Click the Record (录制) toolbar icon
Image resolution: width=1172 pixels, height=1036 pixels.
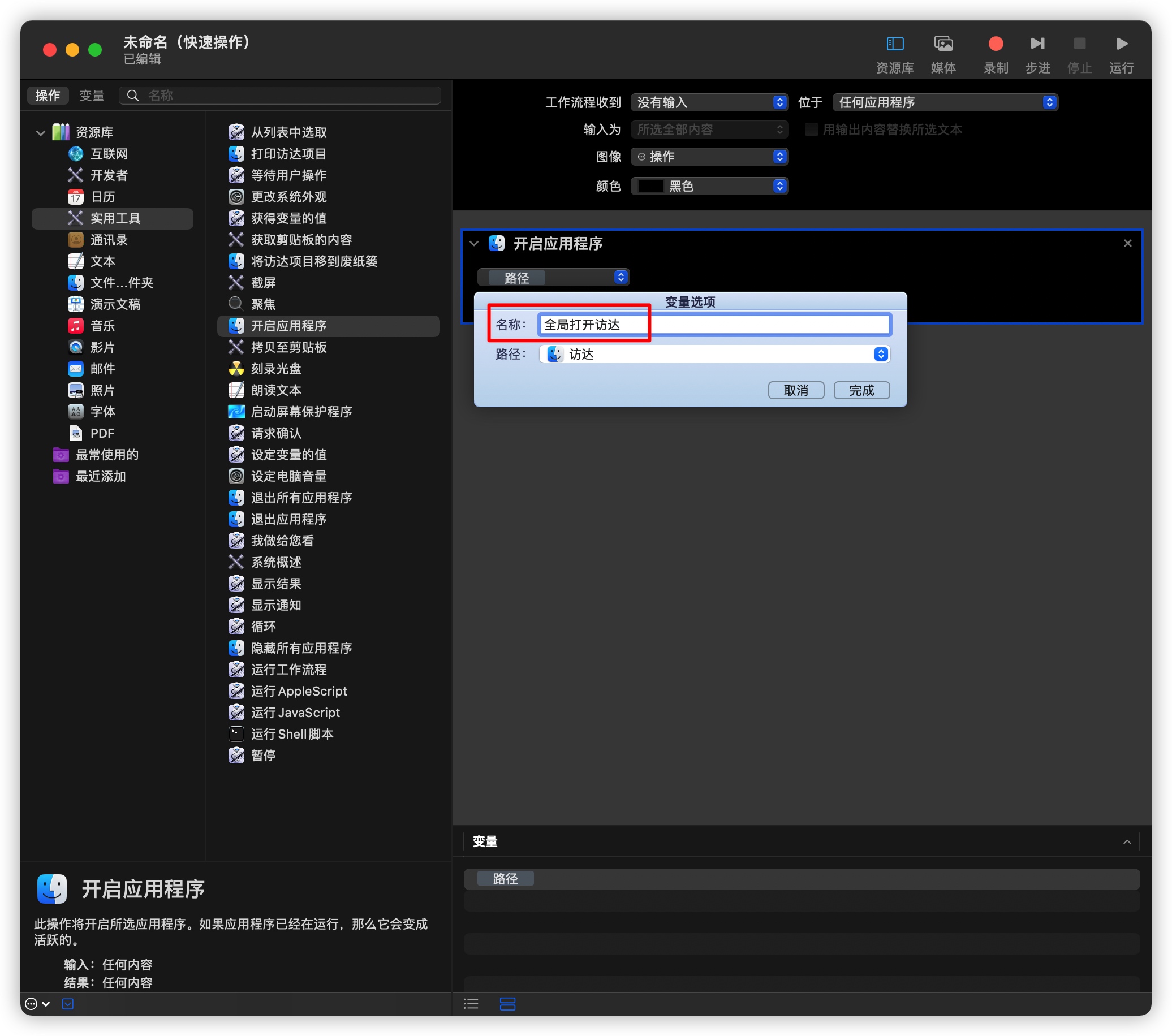click(996, 44)
